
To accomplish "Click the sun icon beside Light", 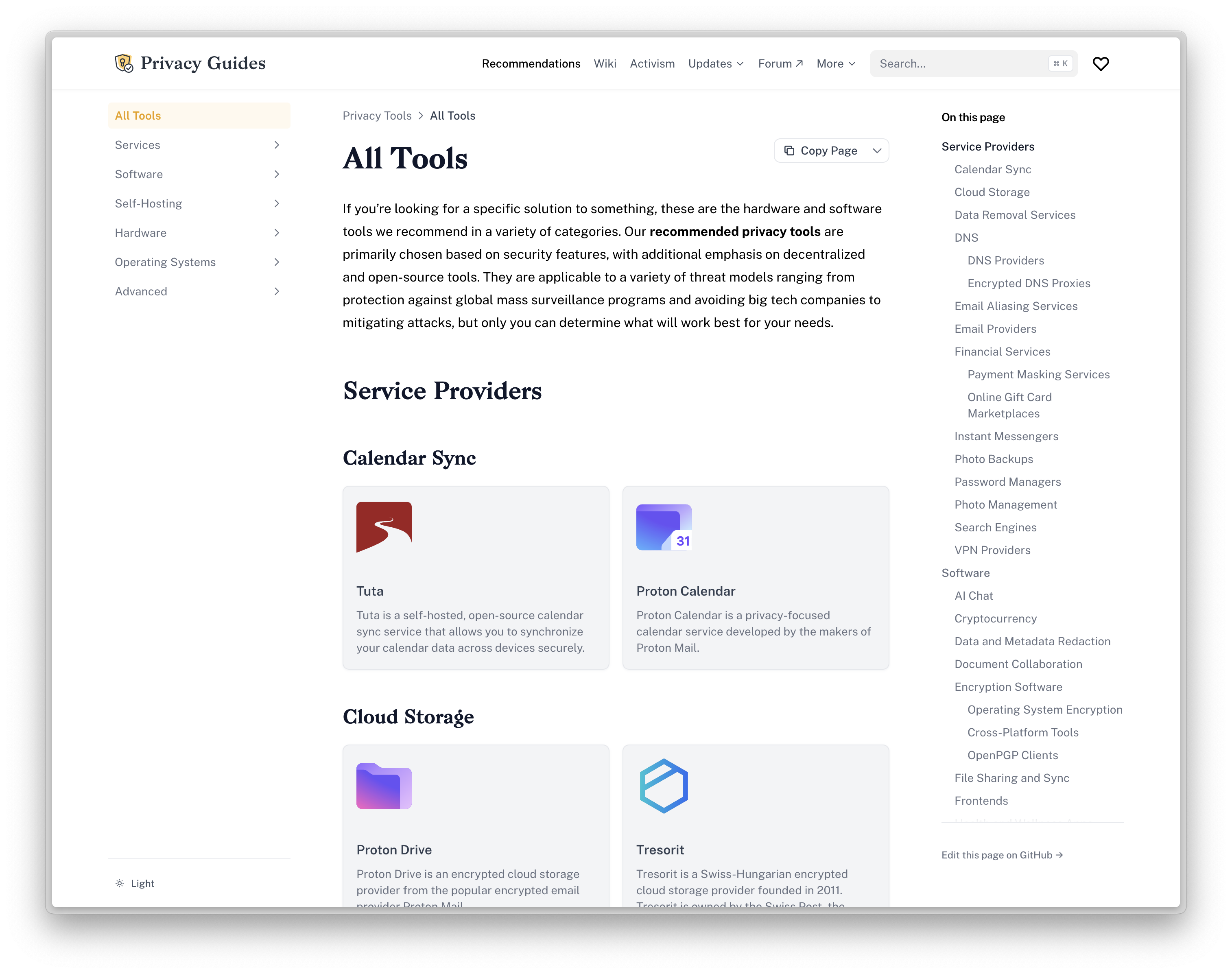I will pyautogui.click(x=120, y=883).
